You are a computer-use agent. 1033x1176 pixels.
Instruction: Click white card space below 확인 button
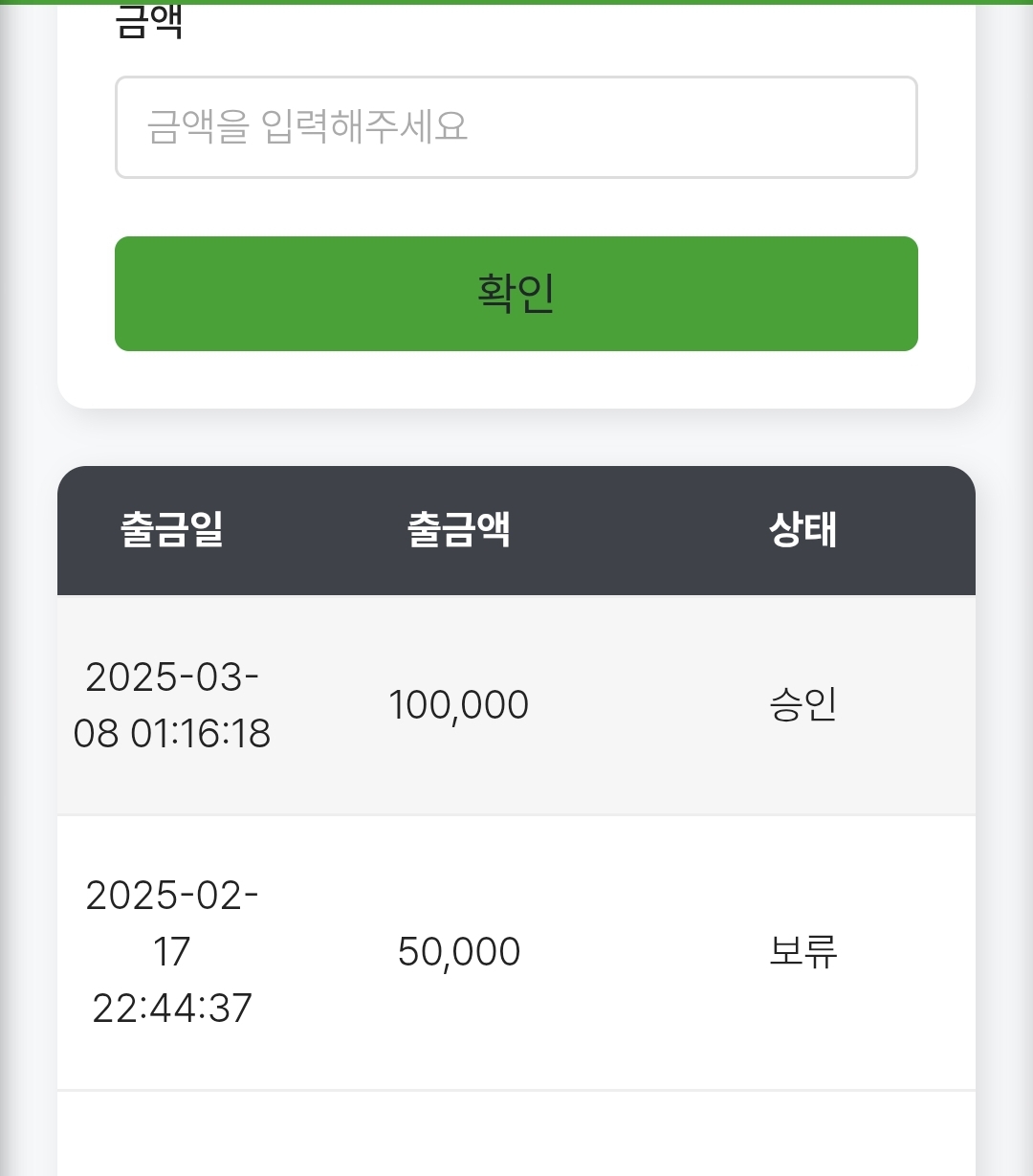[516, 380]
